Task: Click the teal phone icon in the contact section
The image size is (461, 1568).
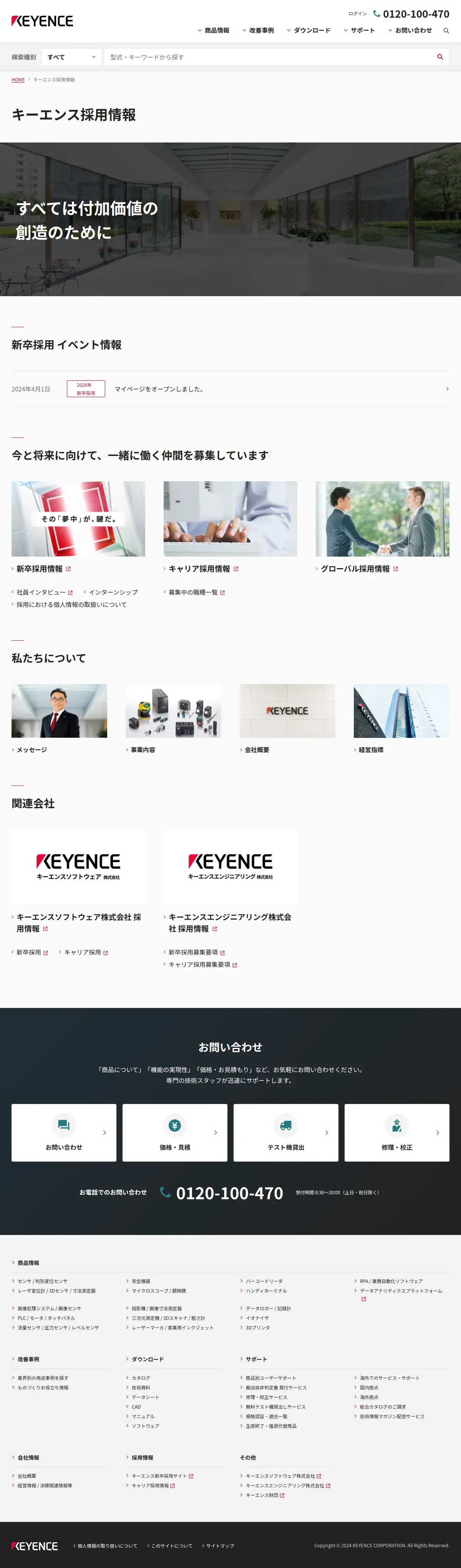Action: coord(165,1192)
